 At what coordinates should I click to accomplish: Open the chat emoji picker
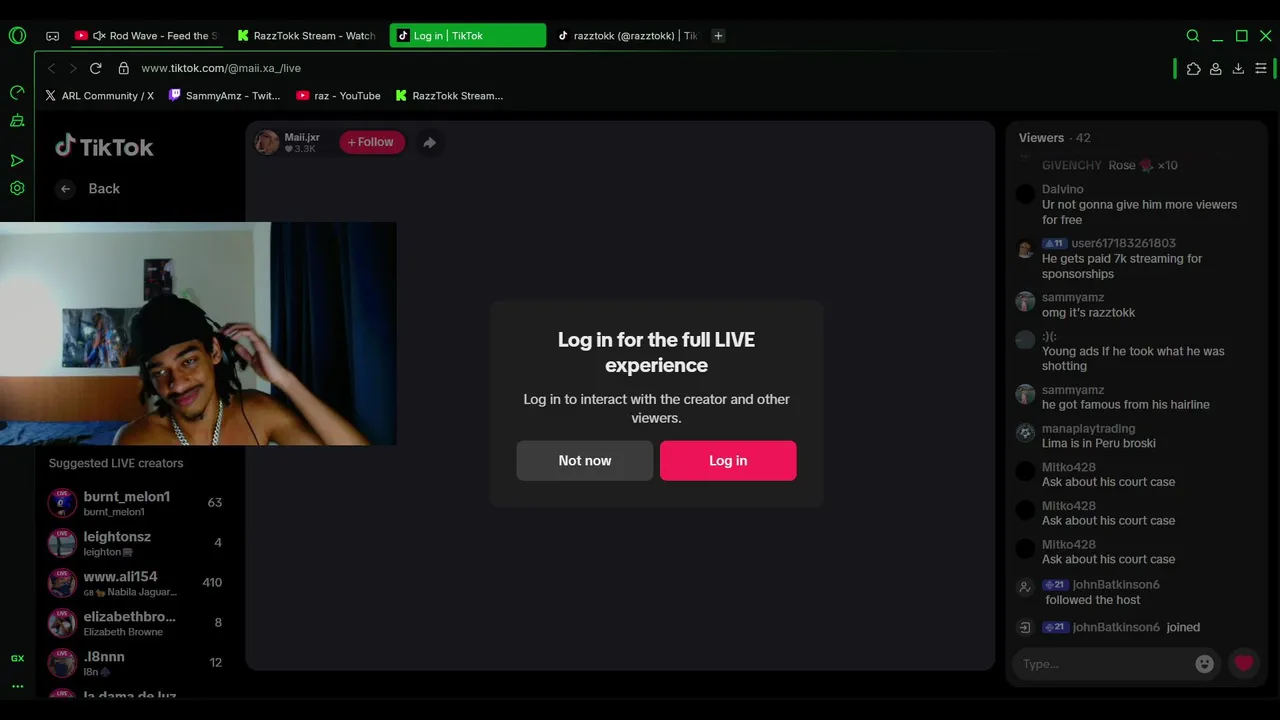pyautogui.click(x=1205, y=663)
